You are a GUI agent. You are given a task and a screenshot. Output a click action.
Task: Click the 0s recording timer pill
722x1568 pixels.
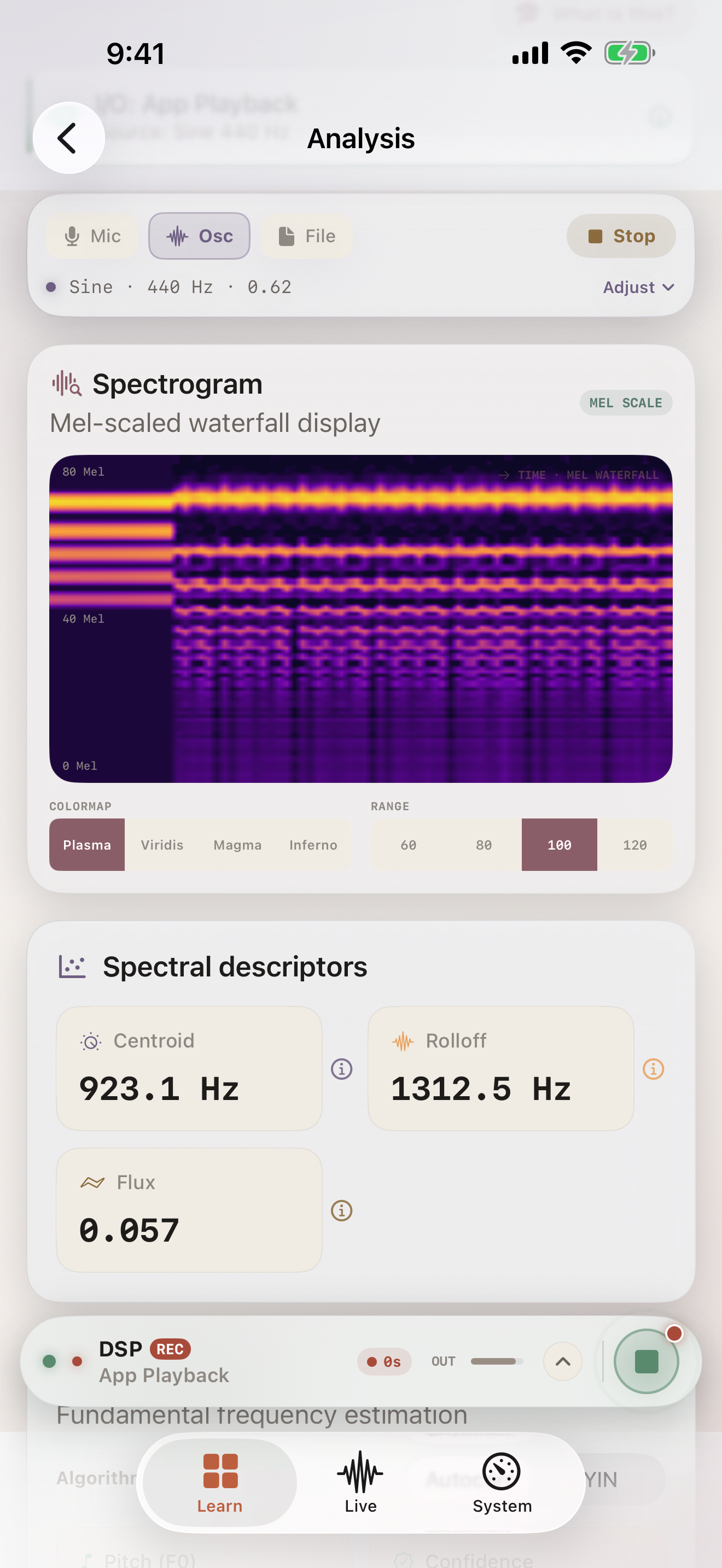click(x=384, y=1362)
